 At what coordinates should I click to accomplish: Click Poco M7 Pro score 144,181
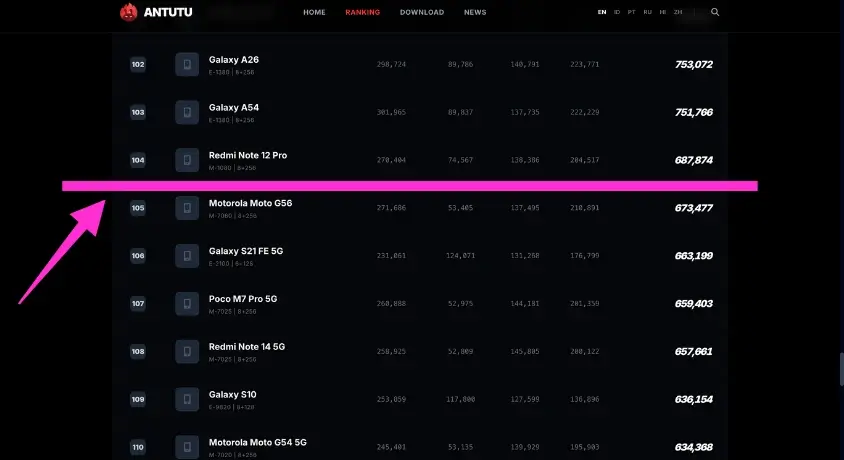(525, 304)
